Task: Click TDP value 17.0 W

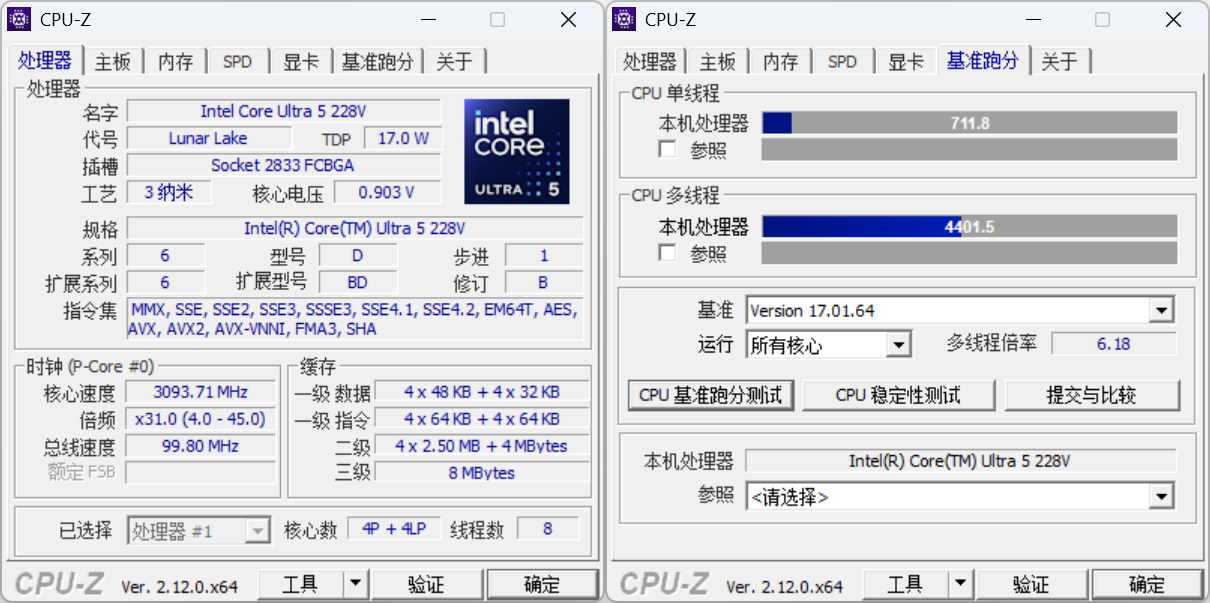Action: click(x=403, y=138)
